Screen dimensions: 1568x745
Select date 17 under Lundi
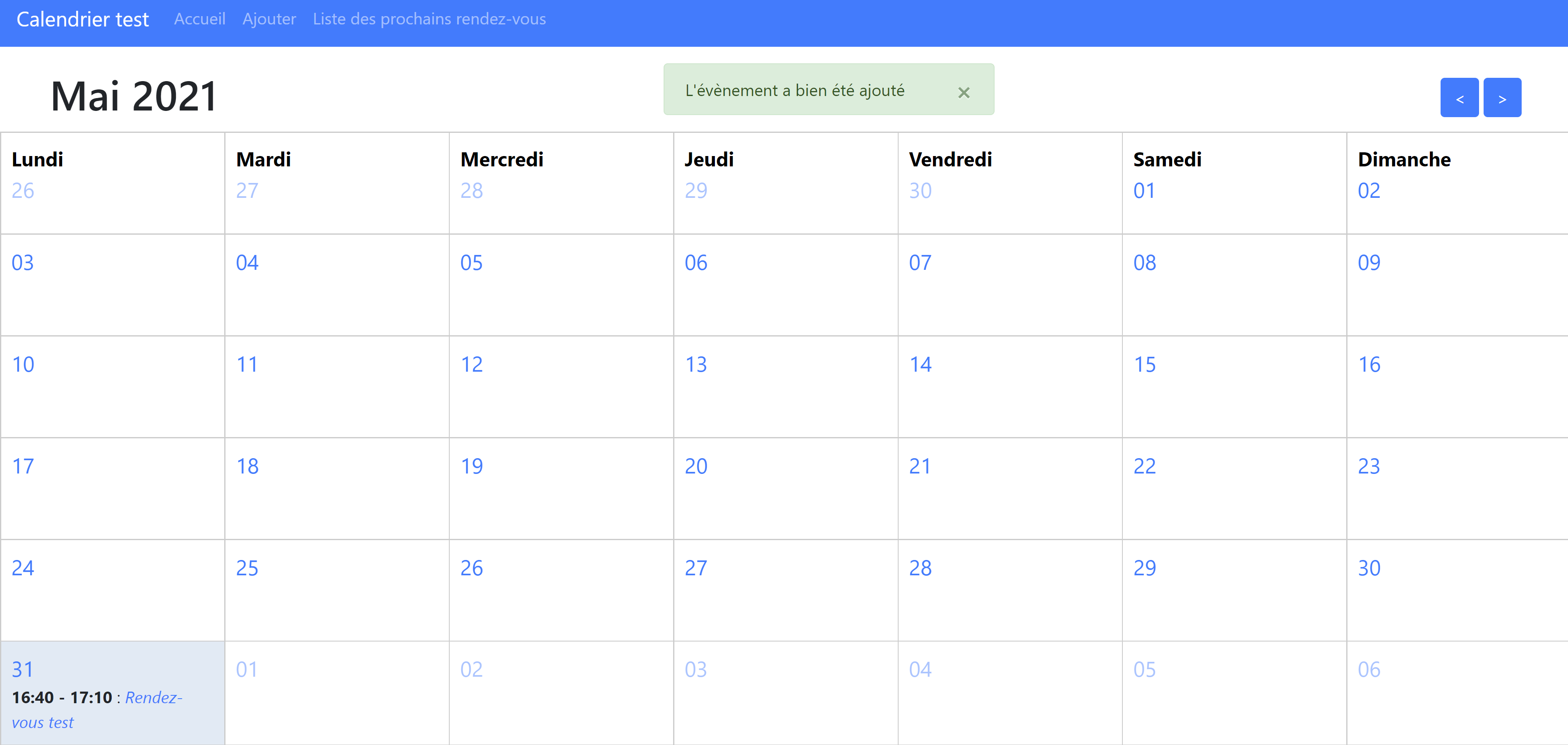click(22, 466)
